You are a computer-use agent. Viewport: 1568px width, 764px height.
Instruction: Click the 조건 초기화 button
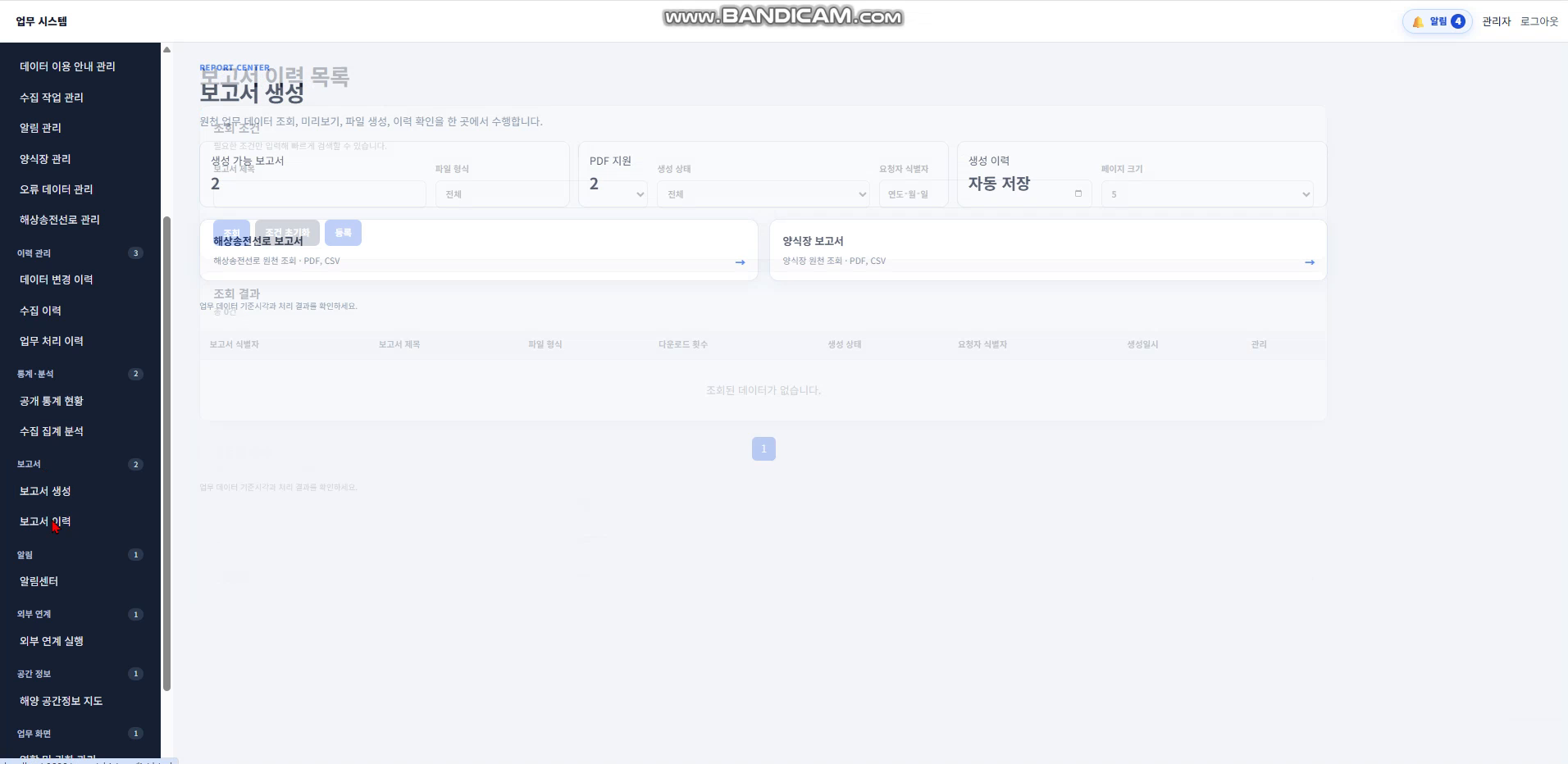pyautogui.click(x=287, y=233)
